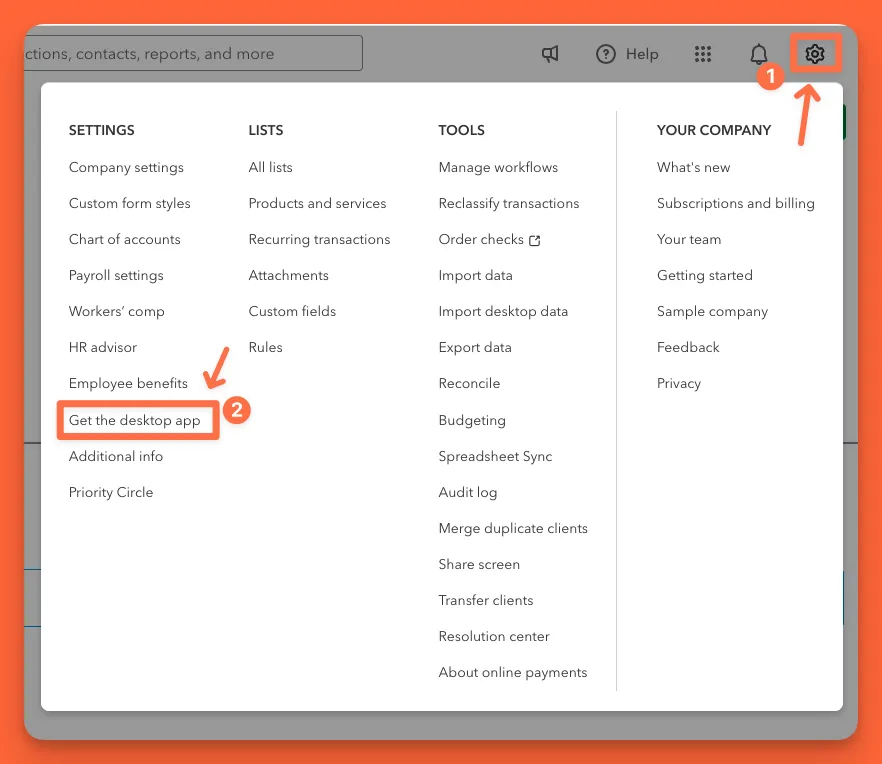Screen dimensions: 882x764
Task: Open Budgeting tool
Action: (472, 421)
